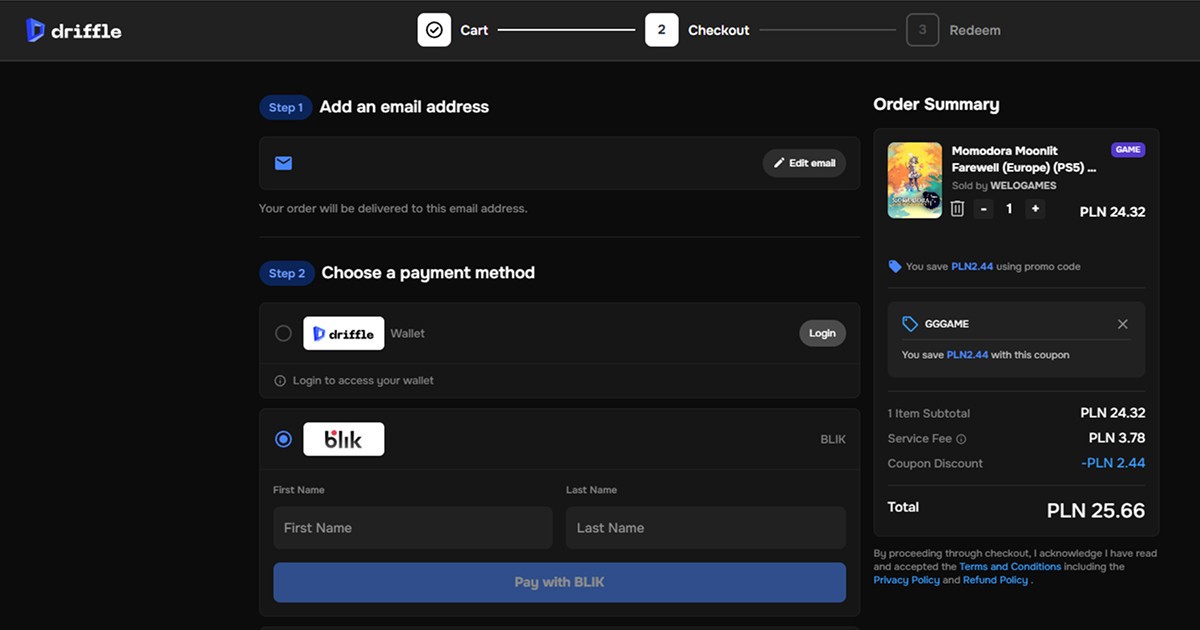1200x630 pixels.
Task: Click the info icon beside wallet login note
Action: click(280, 381)
